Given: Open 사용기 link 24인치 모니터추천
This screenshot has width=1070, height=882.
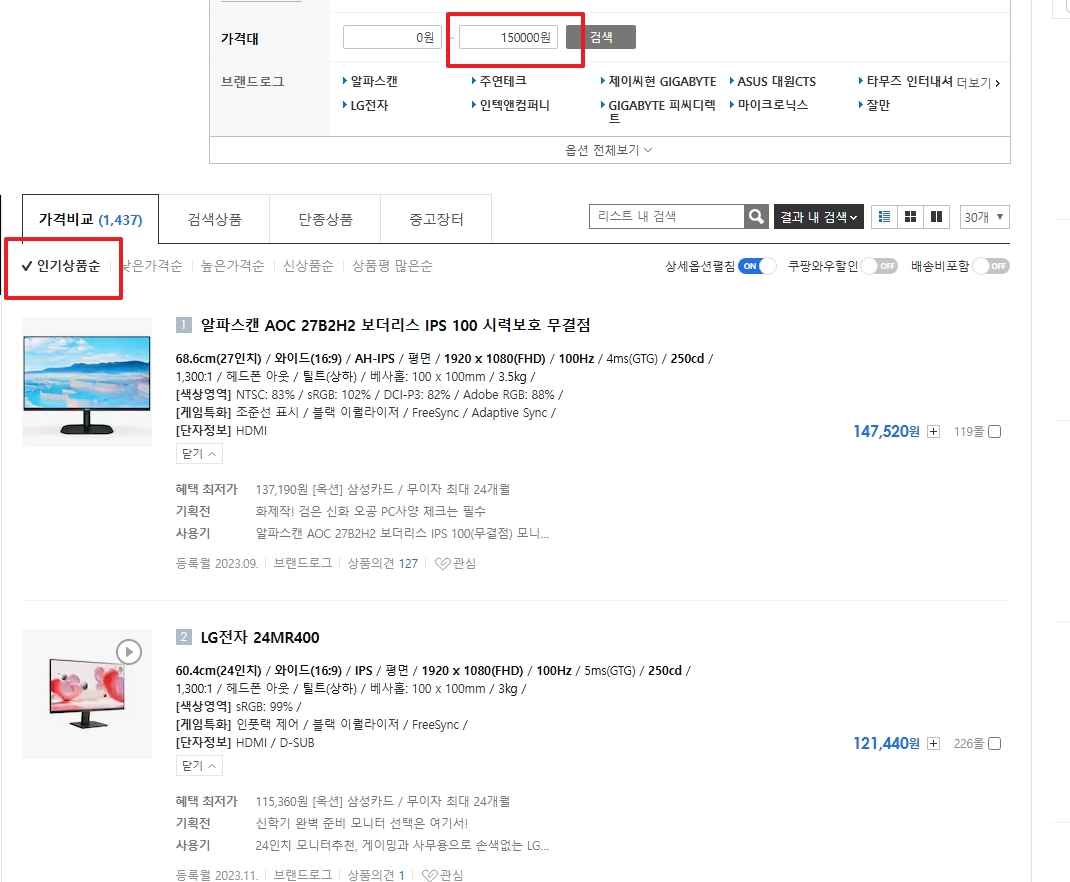Looking at the screenshot, I should click(x=402, y=845).
